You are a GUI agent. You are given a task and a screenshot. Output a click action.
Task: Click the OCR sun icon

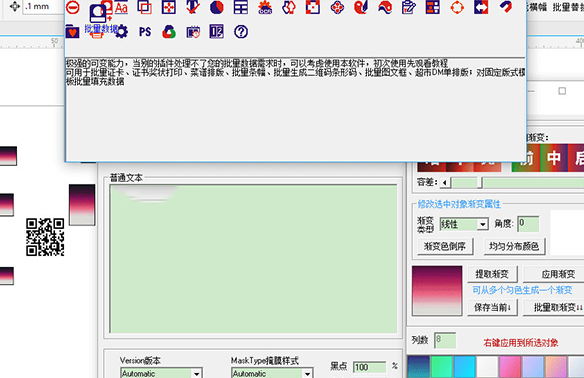point(265,7)
